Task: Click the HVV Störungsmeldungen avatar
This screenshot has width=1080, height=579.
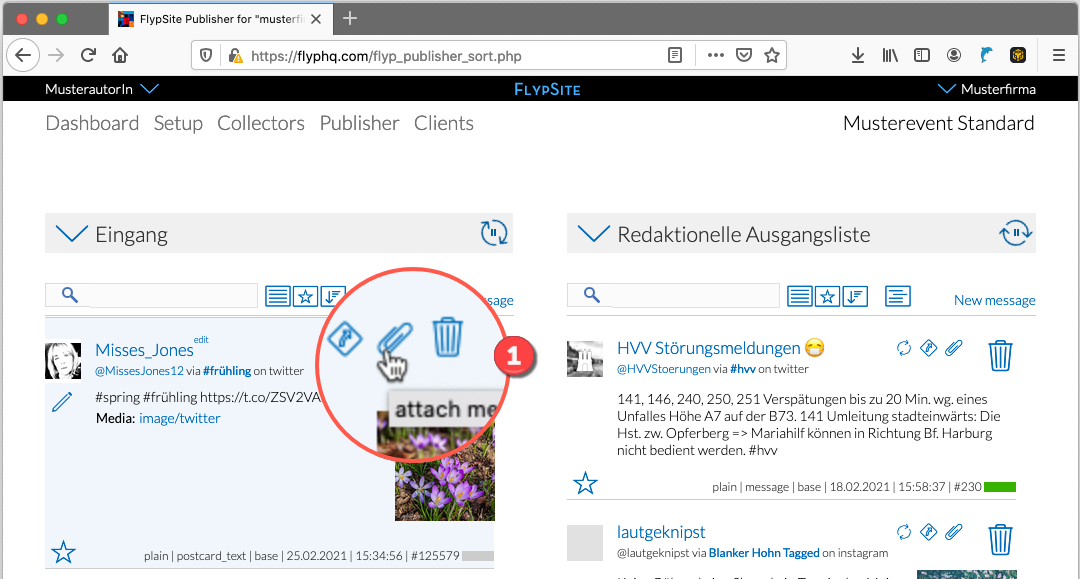Action: [585, 359]
